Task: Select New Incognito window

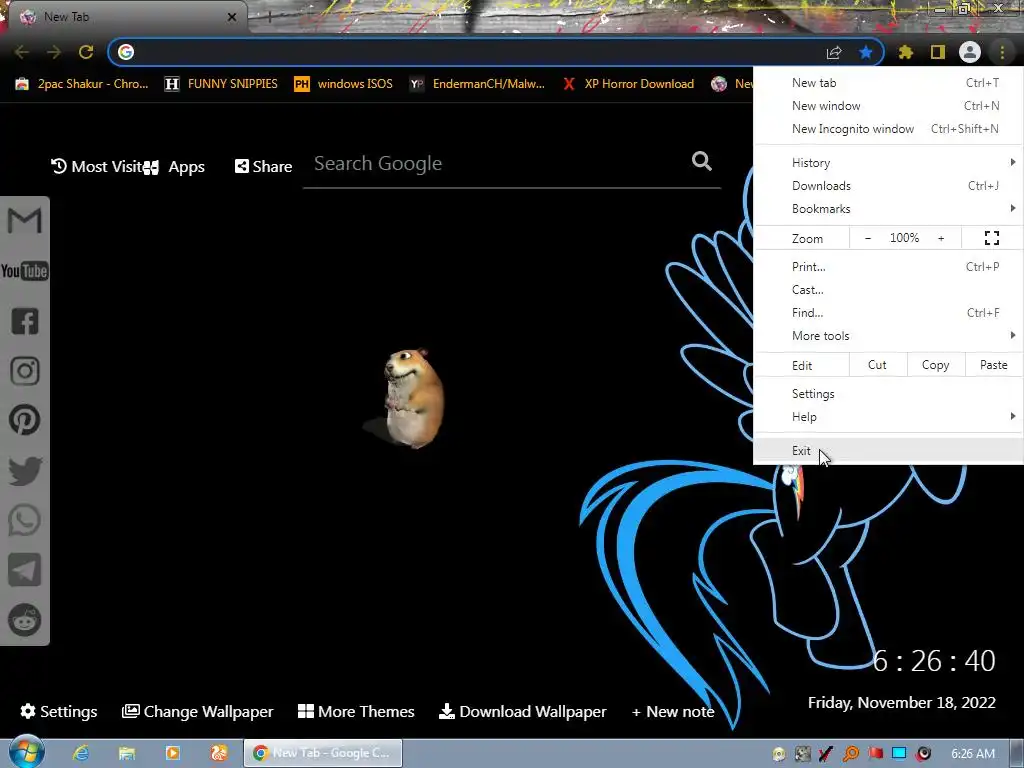Action: click(x=888, y=129)
